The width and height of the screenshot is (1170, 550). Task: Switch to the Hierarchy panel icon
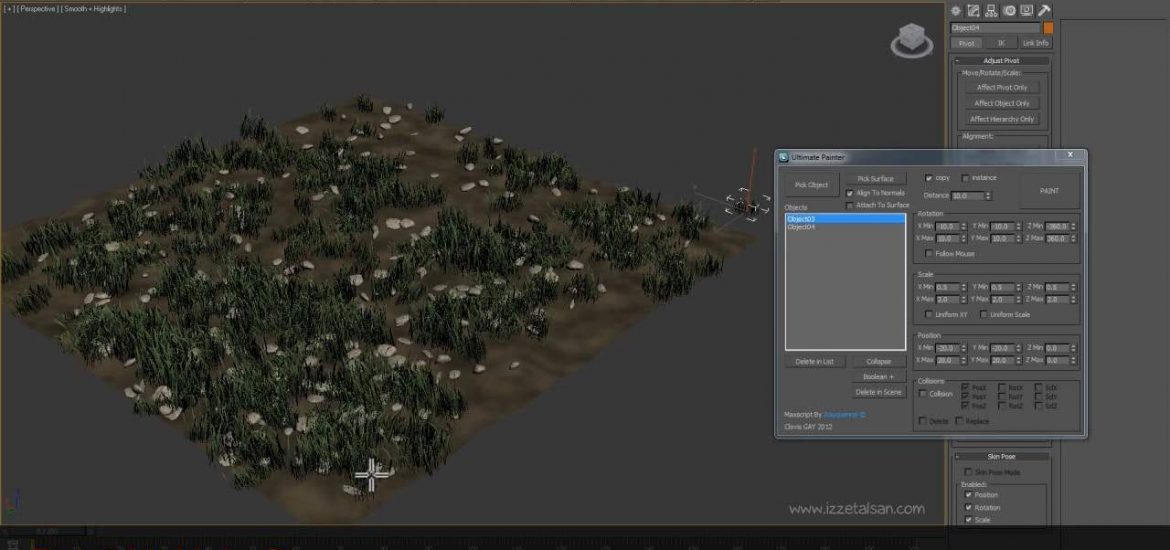pos(991,10)
